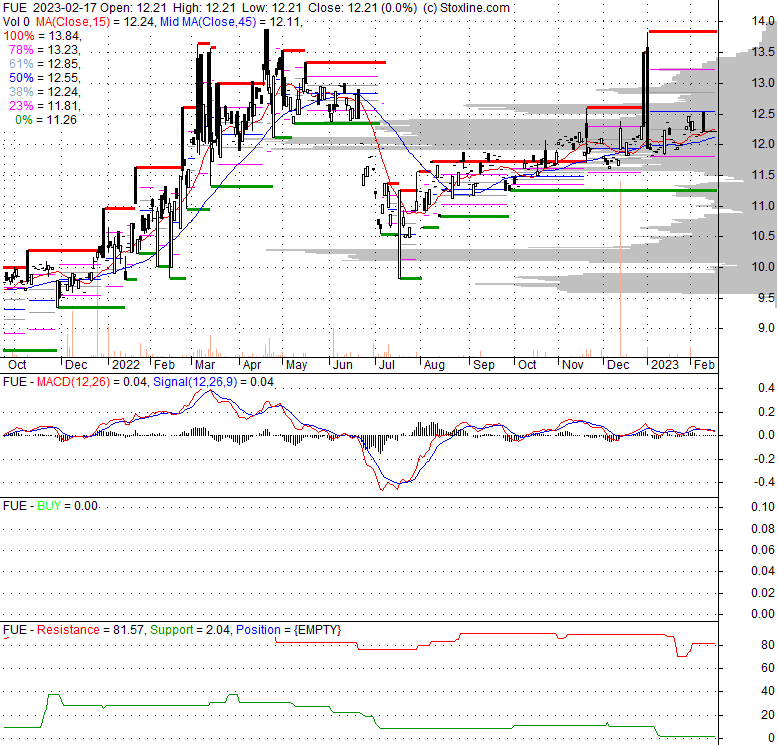
Task: Select MA(Close,15) = 12.24 legend
Action: click(x=94, y=22)
